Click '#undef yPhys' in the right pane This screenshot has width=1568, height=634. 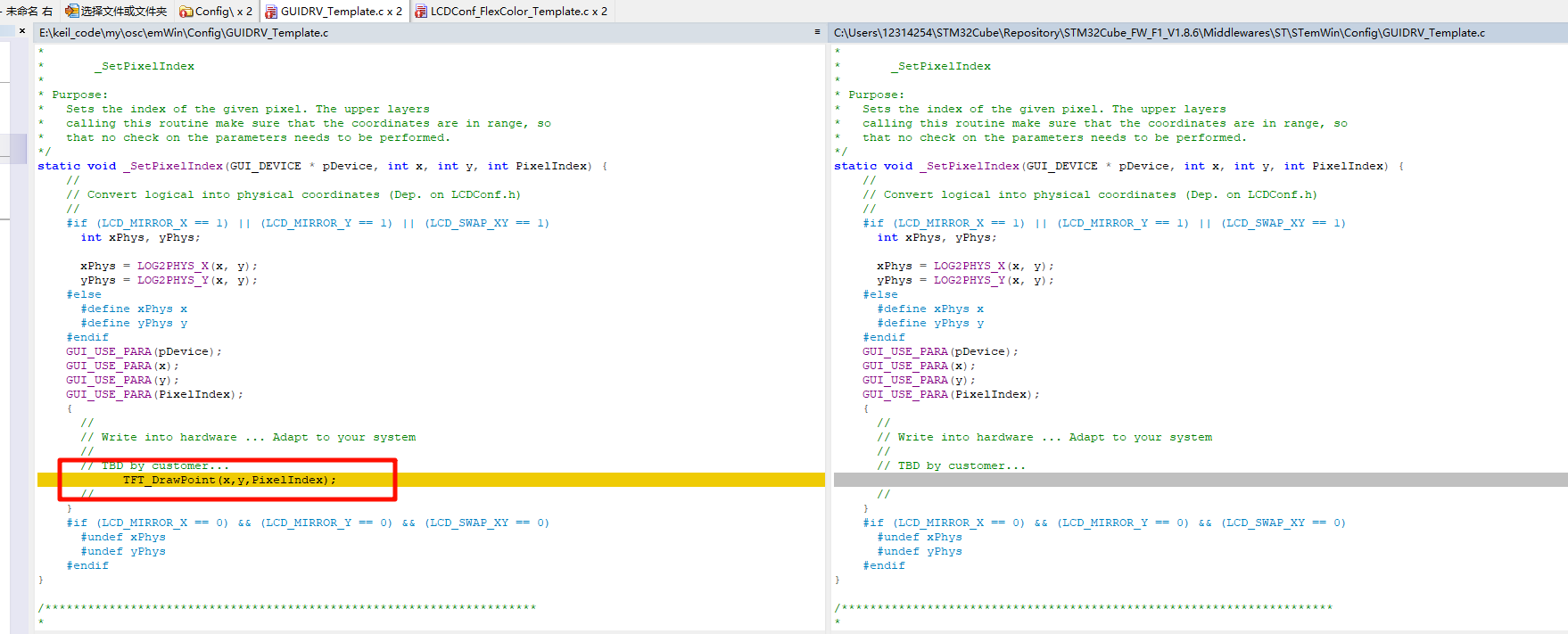(x=920, y=551)
